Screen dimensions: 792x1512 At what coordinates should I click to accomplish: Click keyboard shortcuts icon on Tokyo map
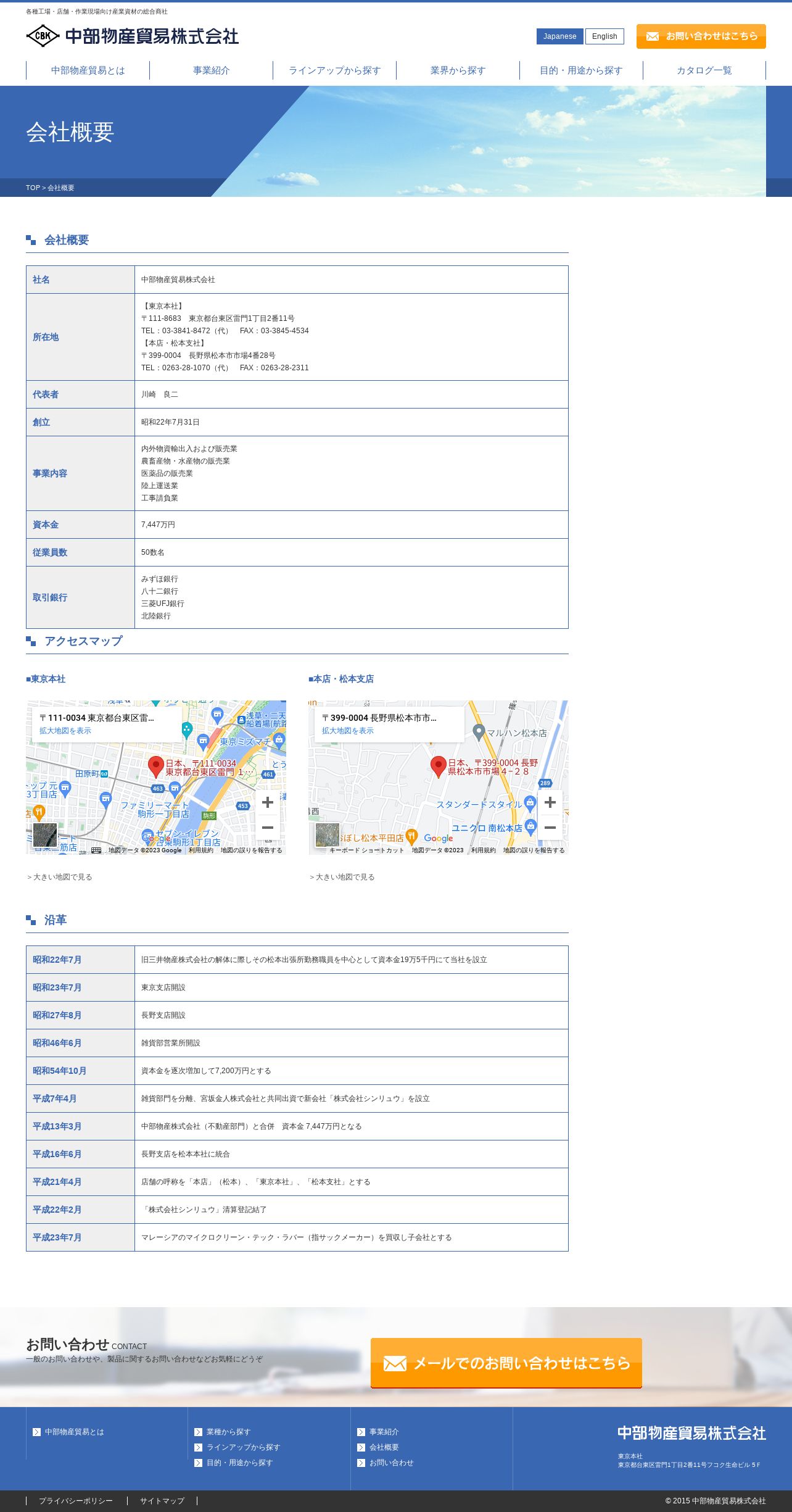pyautogui.click(x=96, y=850)
